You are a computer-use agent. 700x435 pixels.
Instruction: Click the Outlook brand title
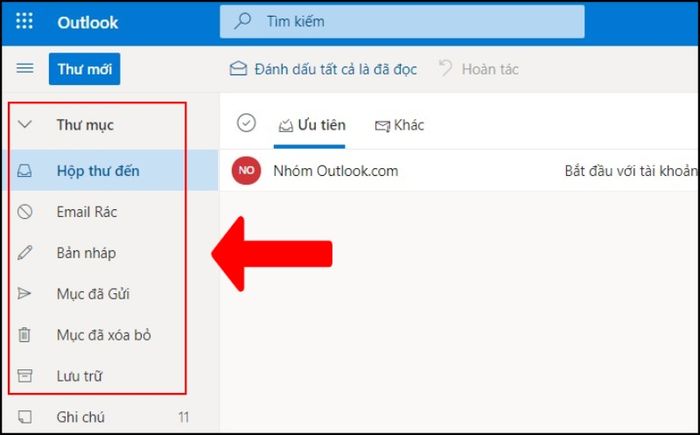pyautogui.click(x=88, y=22)
